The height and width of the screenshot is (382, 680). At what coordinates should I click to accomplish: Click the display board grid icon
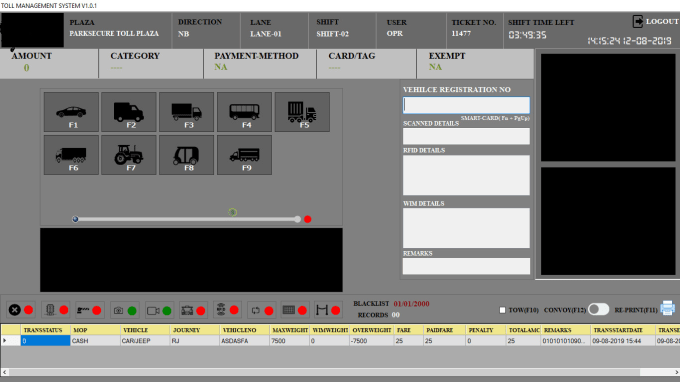(289, 310)
